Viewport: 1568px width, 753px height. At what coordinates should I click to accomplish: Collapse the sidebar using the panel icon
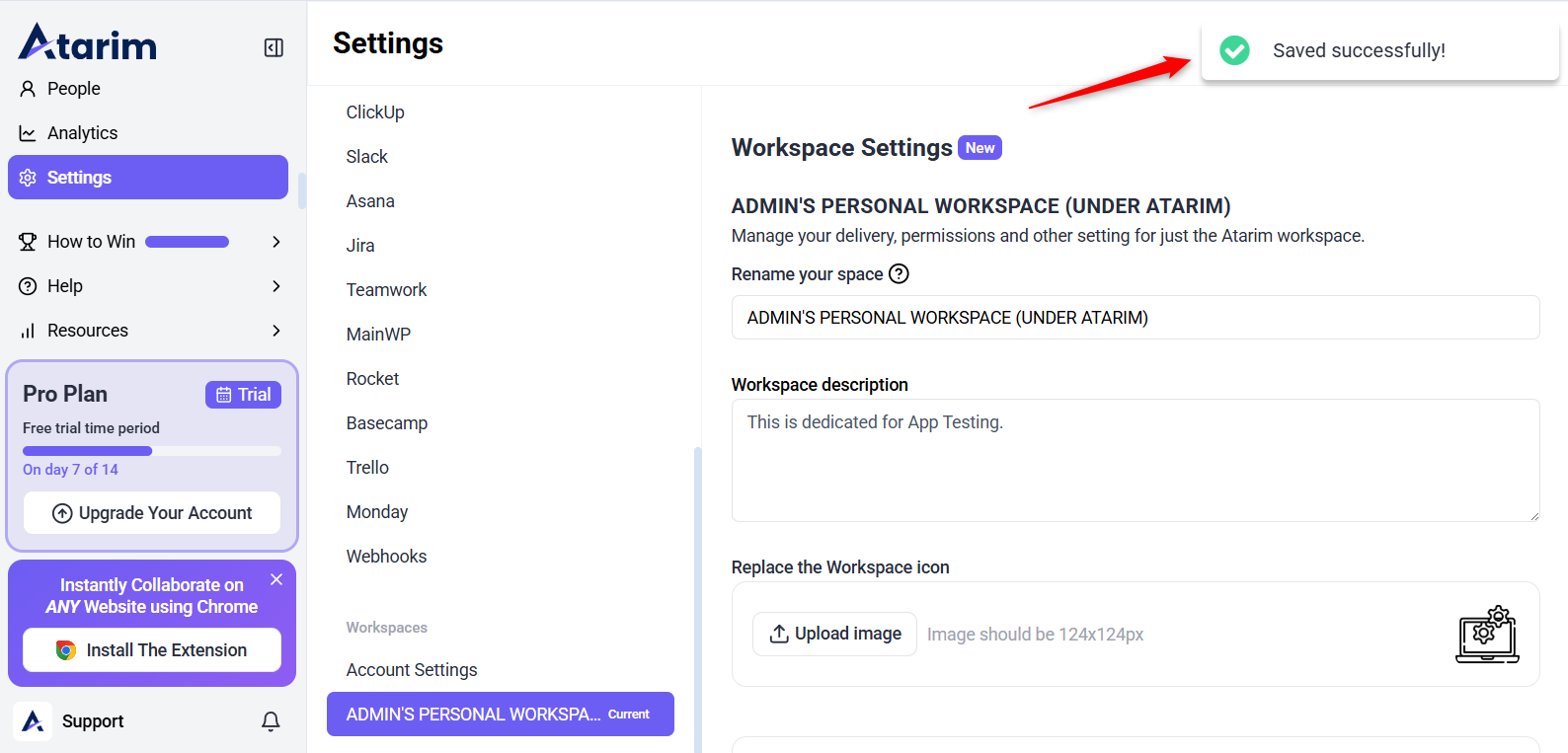(274, 47)
